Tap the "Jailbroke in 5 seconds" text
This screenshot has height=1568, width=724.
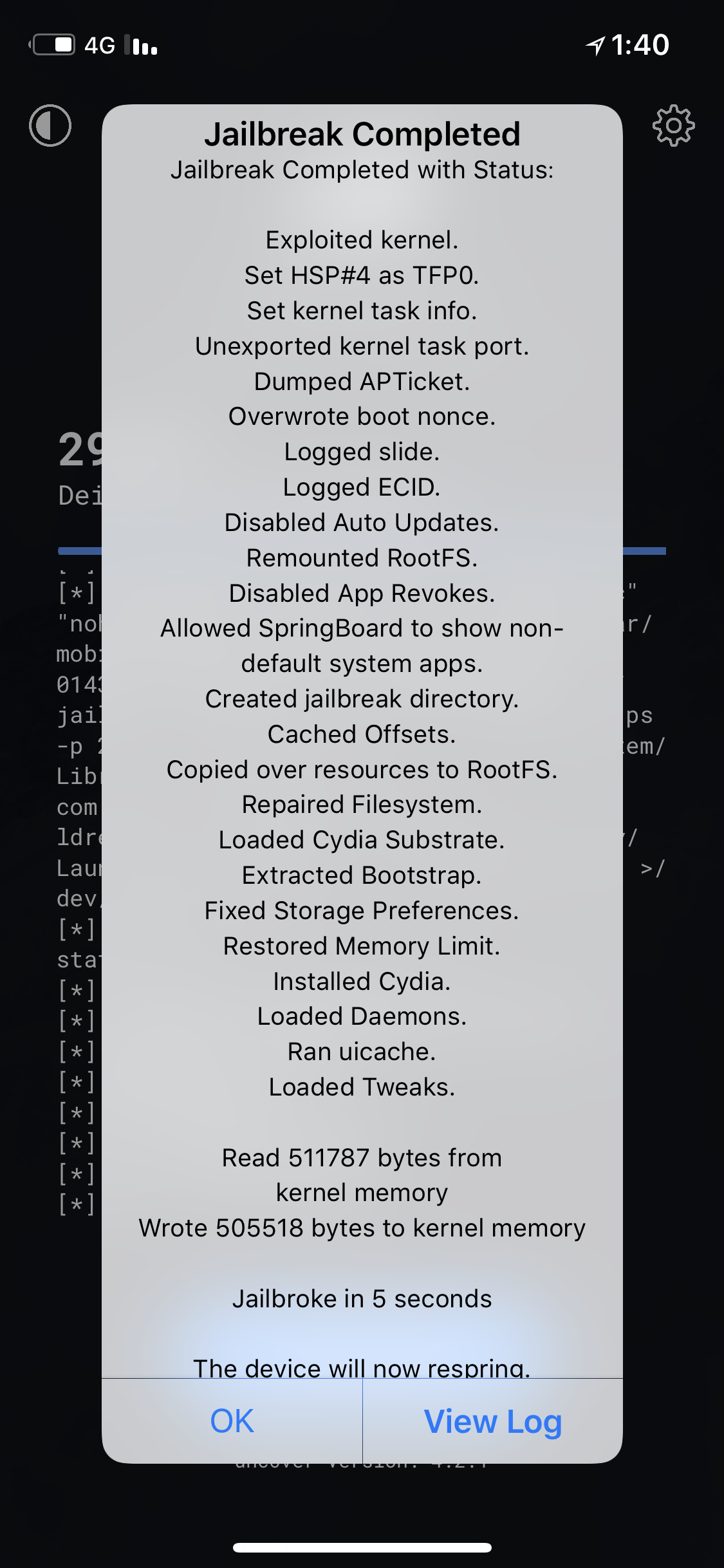(362, 1299)
